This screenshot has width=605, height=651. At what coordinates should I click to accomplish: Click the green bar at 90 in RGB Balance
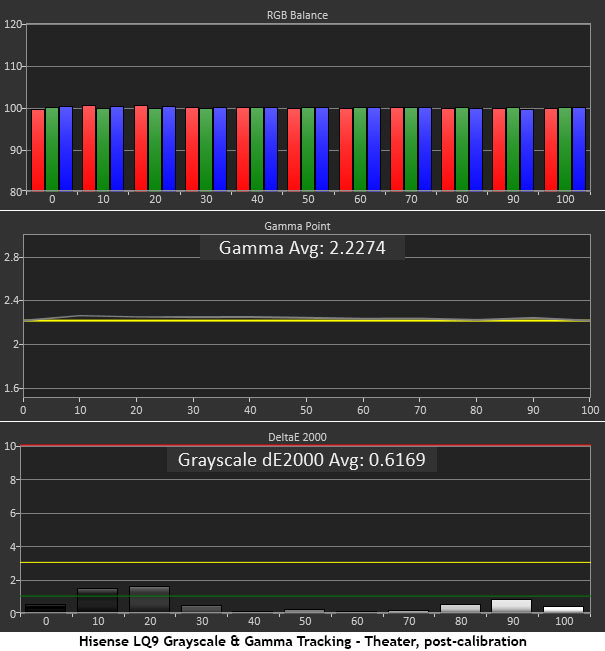(513, 149)
